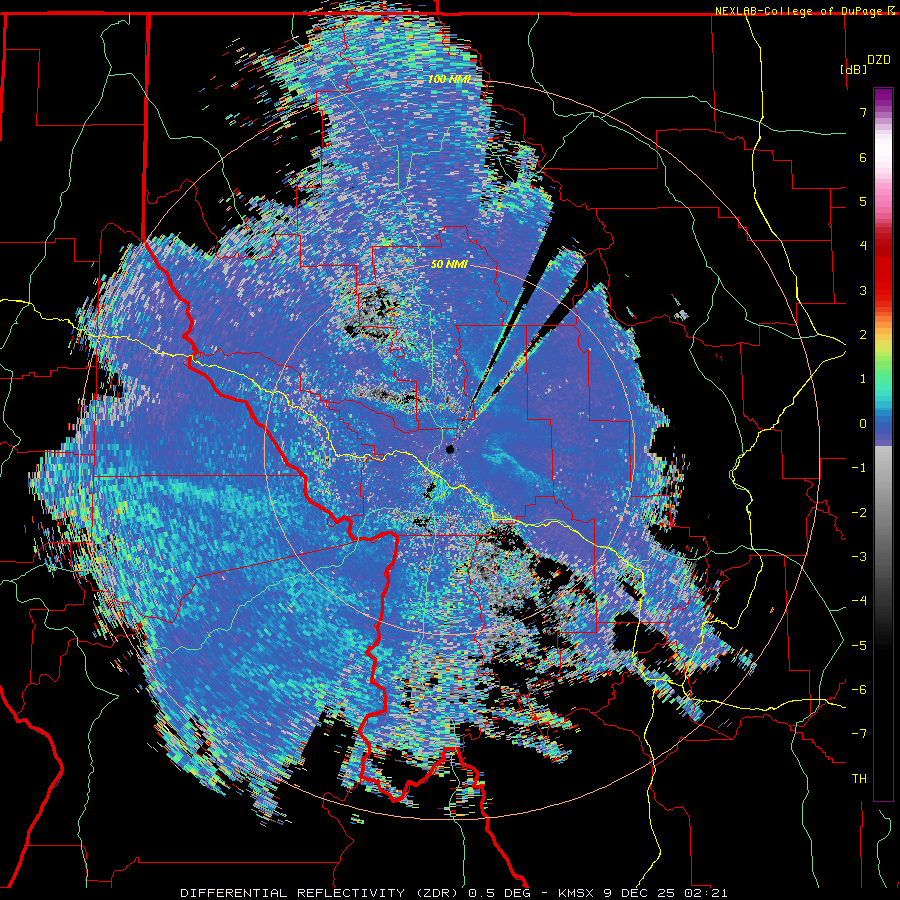This screenshot has height=900, width=900.
Task: Click the black radar site dot at center
Action: click(450, 449)
